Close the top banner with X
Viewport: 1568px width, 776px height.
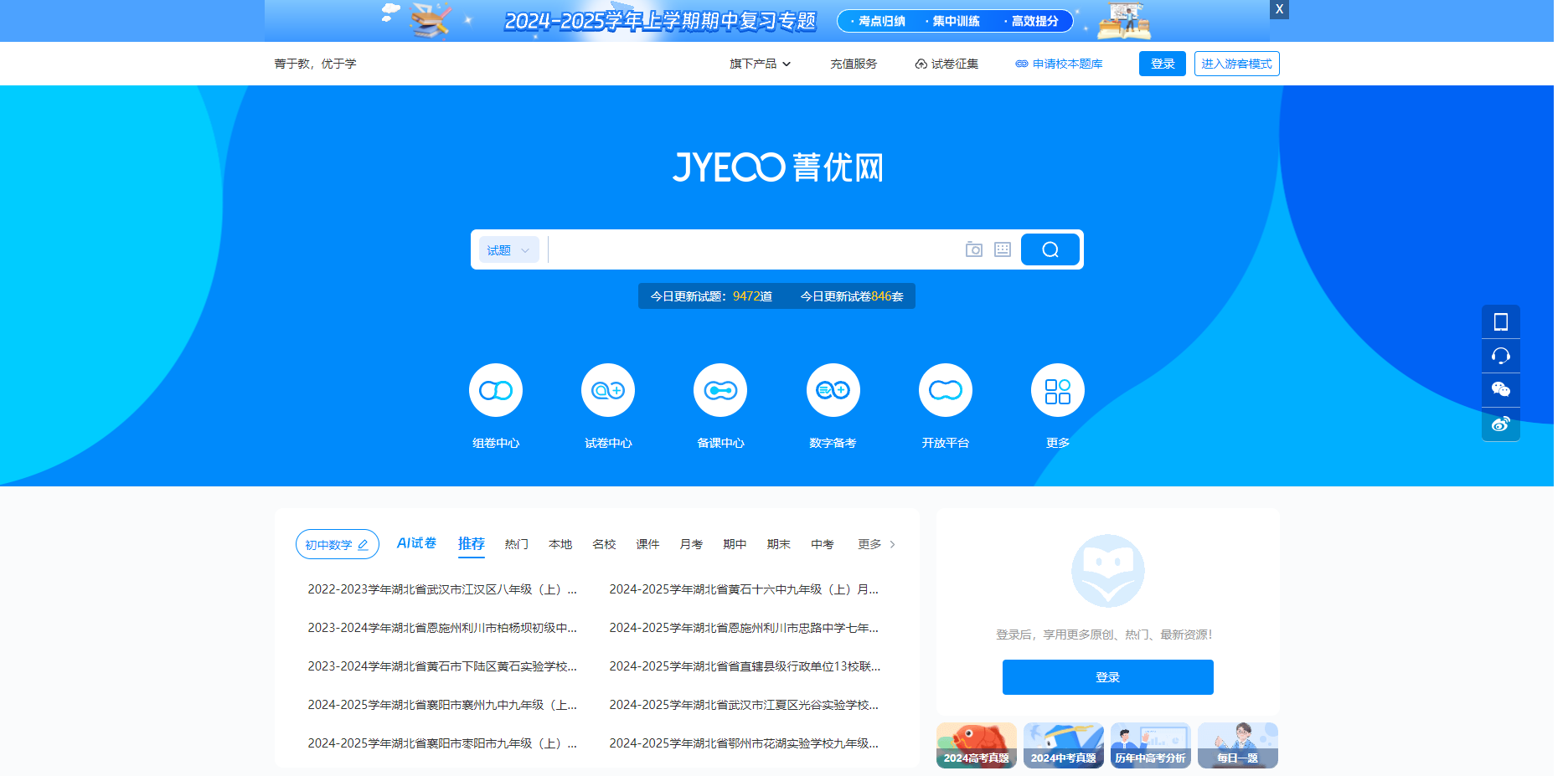(1279, 9)
